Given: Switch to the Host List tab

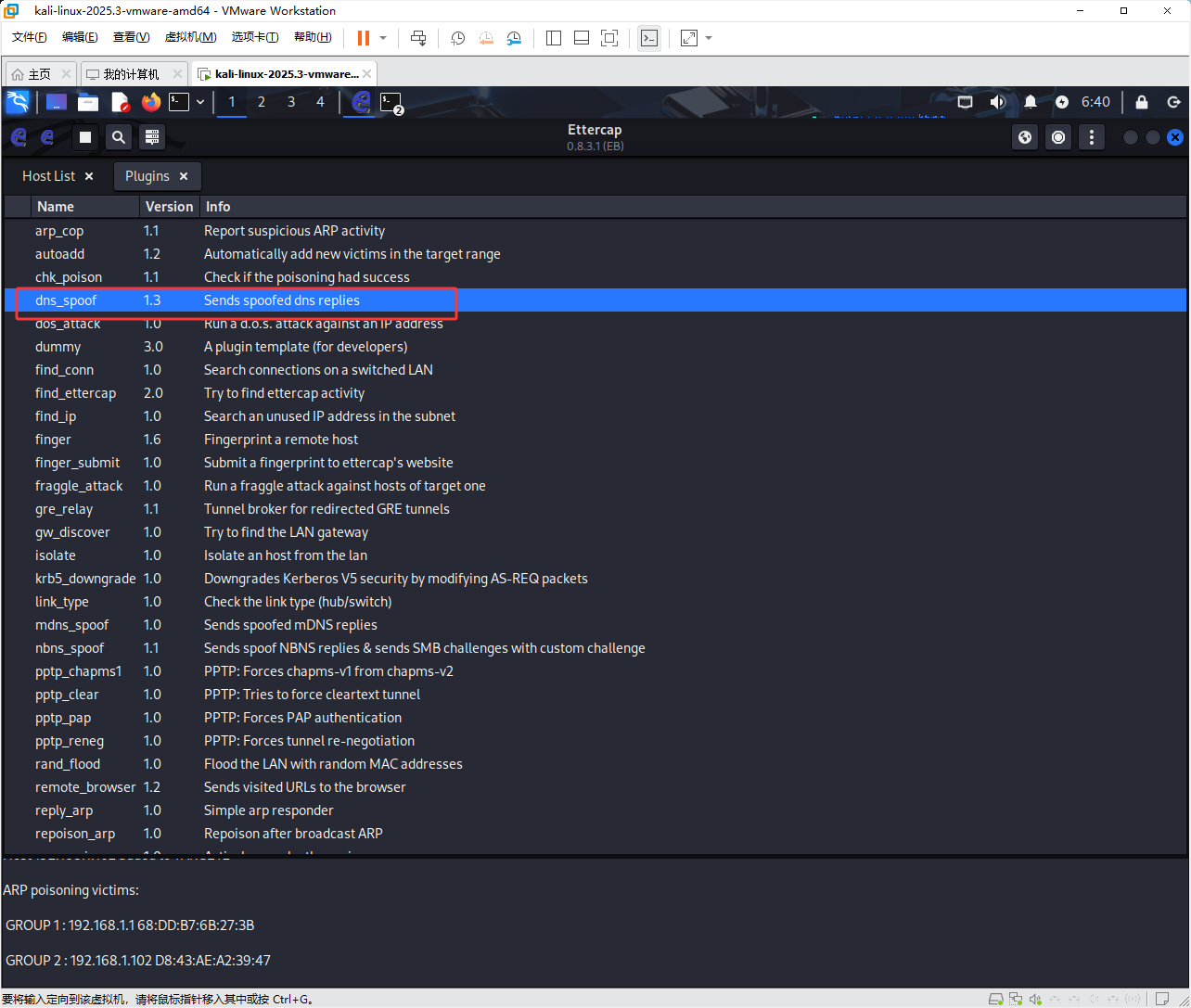Looking at the screenshot, I should point(49,176).
